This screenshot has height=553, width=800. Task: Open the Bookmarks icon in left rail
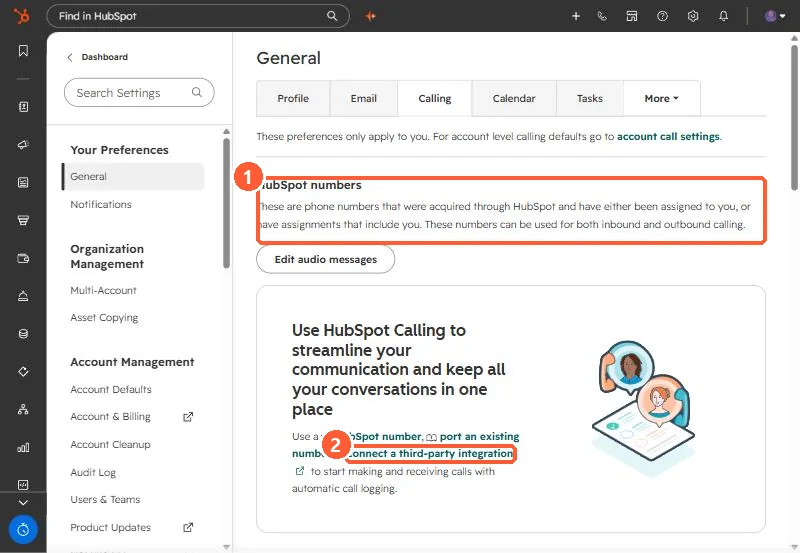click(23, 51)
